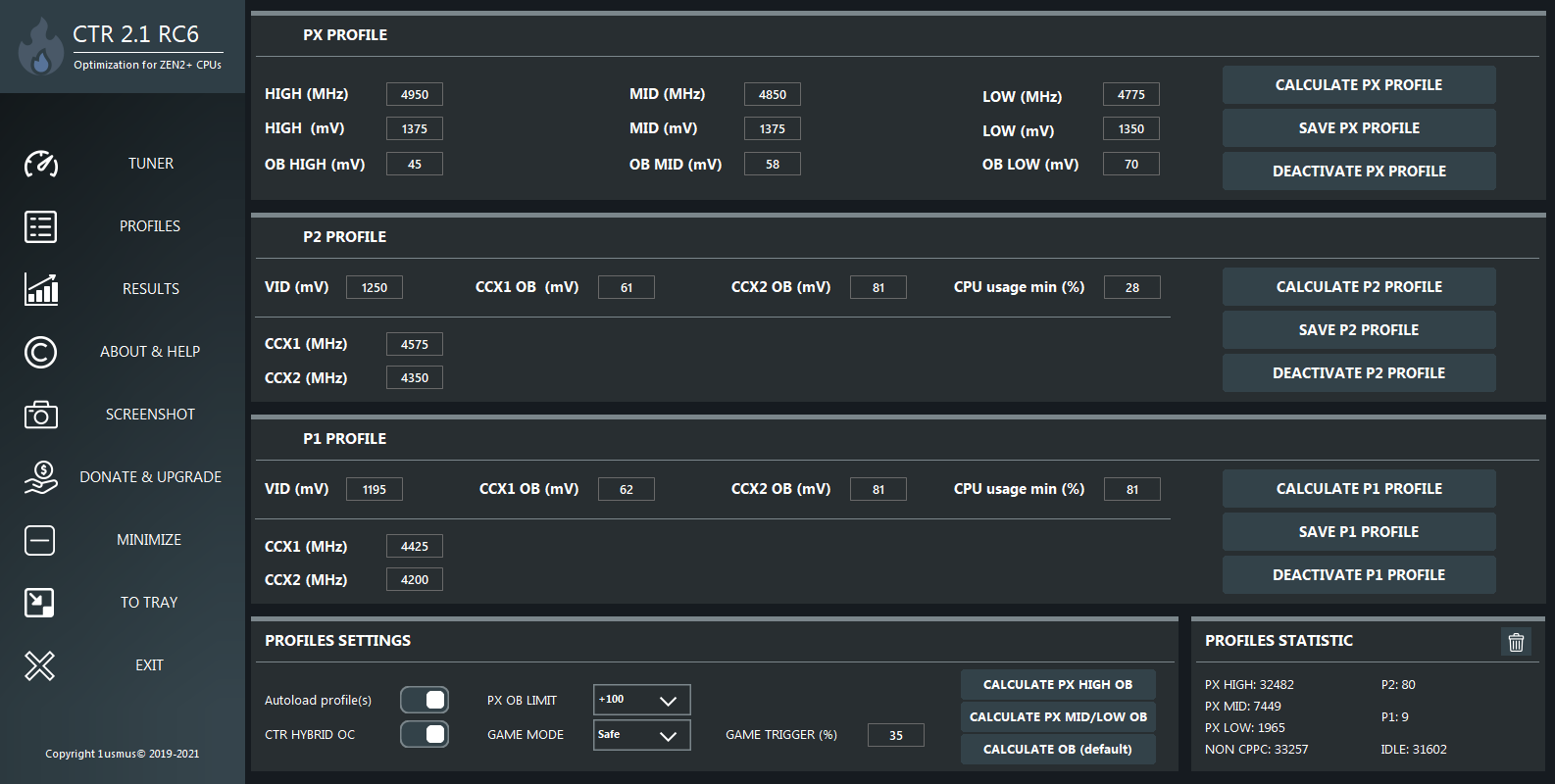Open Profiles via the list icon
Viewport: 1555px width, 784px height.
40,226
